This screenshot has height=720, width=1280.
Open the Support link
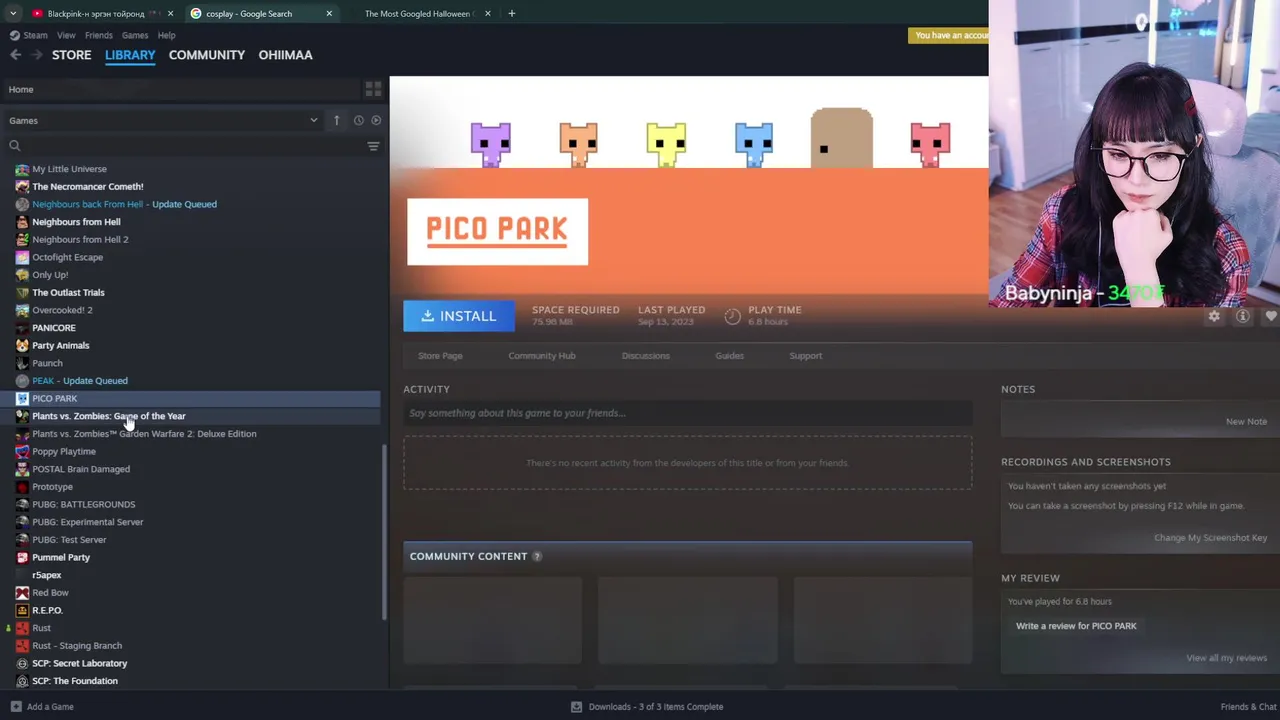pyautogui.click(x=806, y=356)
